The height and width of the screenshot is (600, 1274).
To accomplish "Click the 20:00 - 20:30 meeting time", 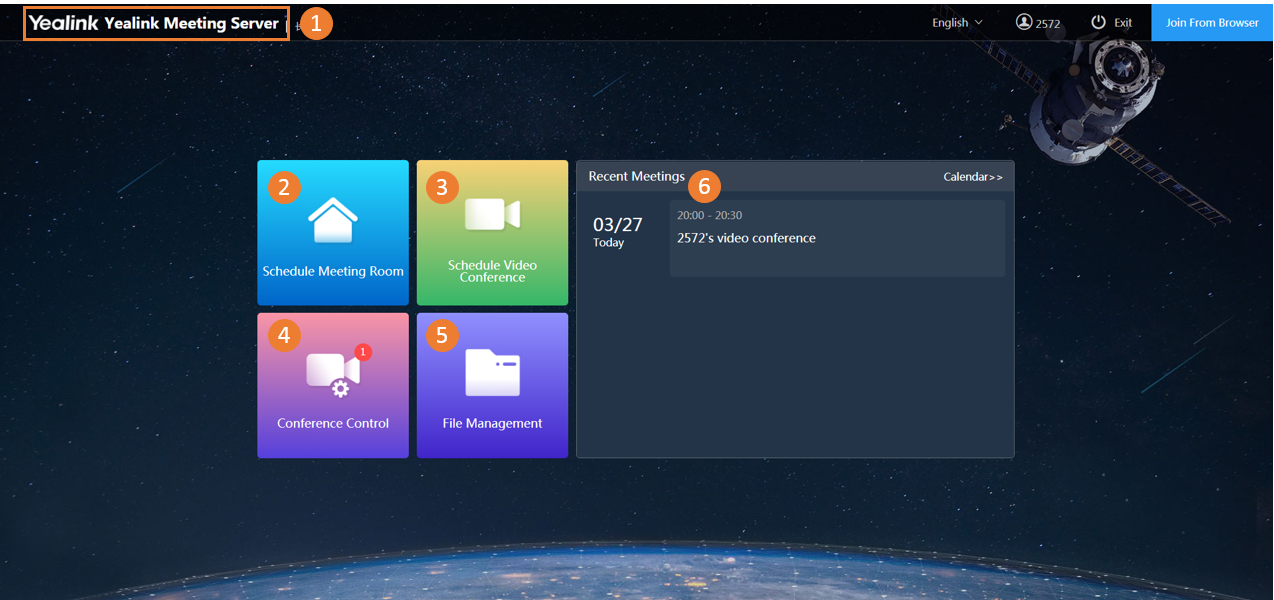I will (709, 215).
